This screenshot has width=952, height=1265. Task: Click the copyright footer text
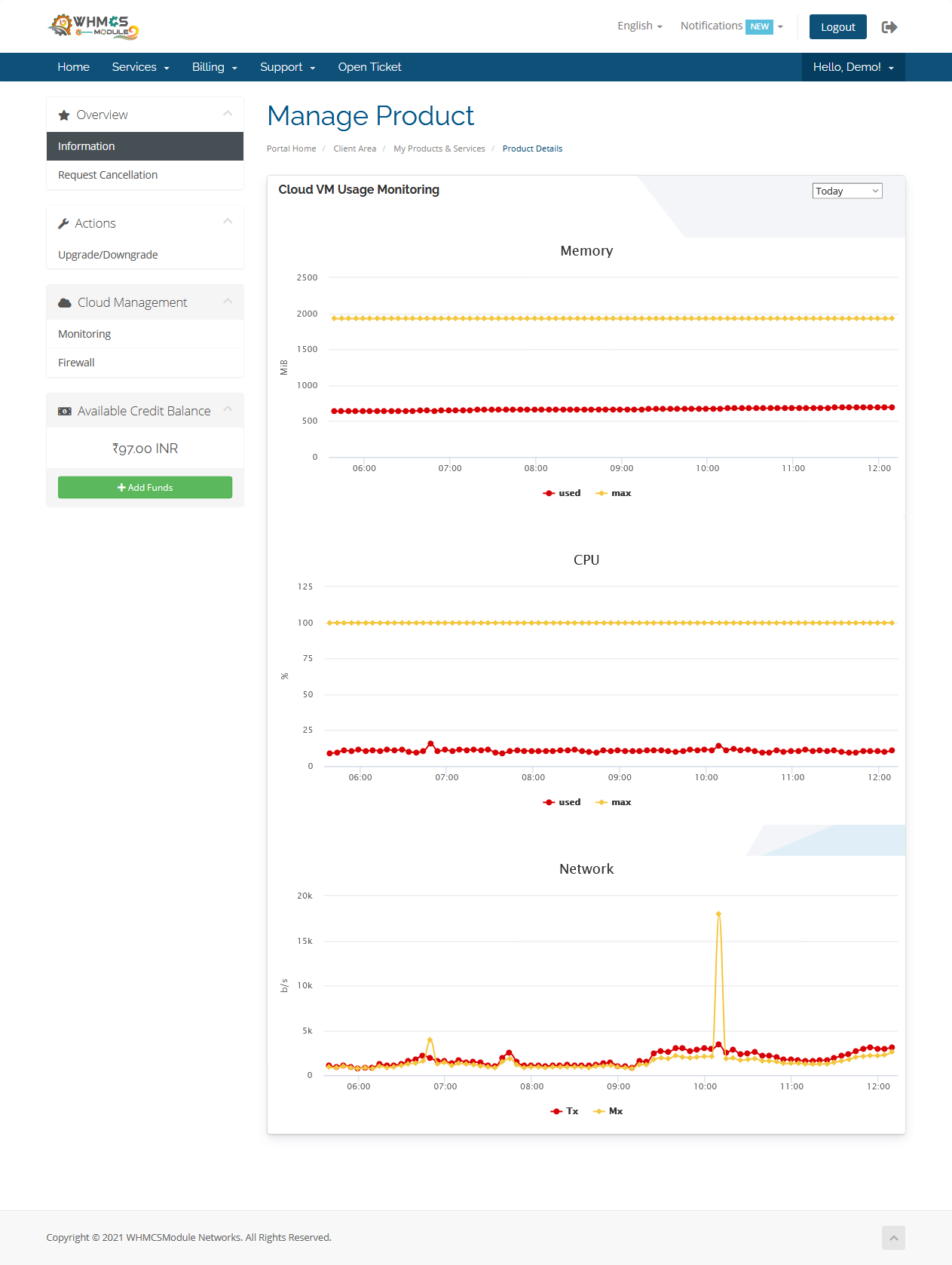pyautogui.click(x=188, y=1237)
